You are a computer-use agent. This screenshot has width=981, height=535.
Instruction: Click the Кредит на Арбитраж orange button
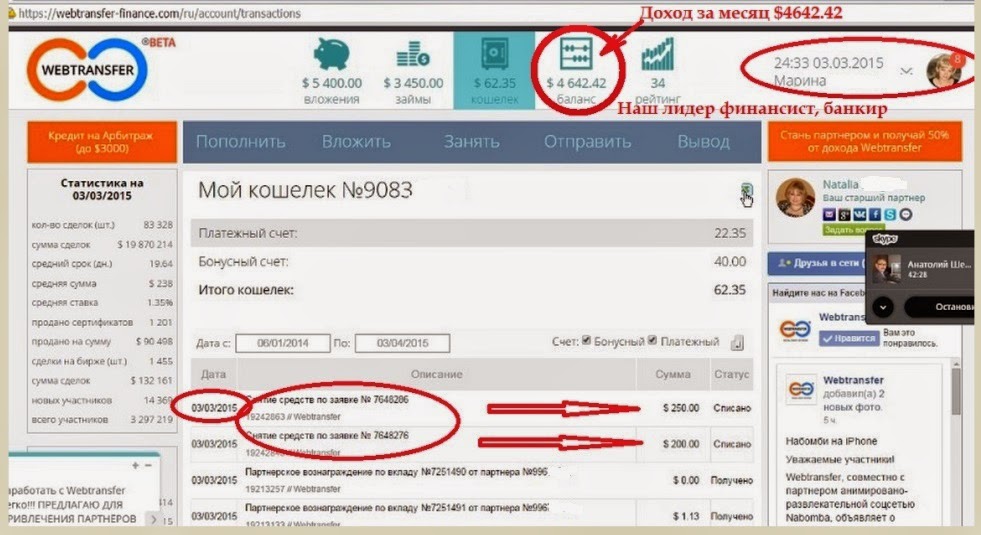[101, 142]
